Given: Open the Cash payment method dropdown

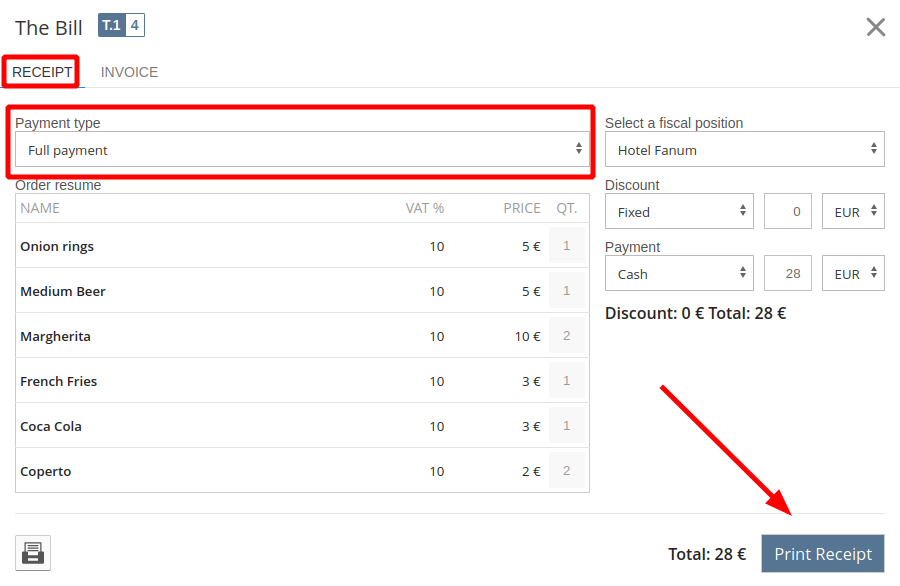Looking at the screenshot, I should (x=679, y=274).
